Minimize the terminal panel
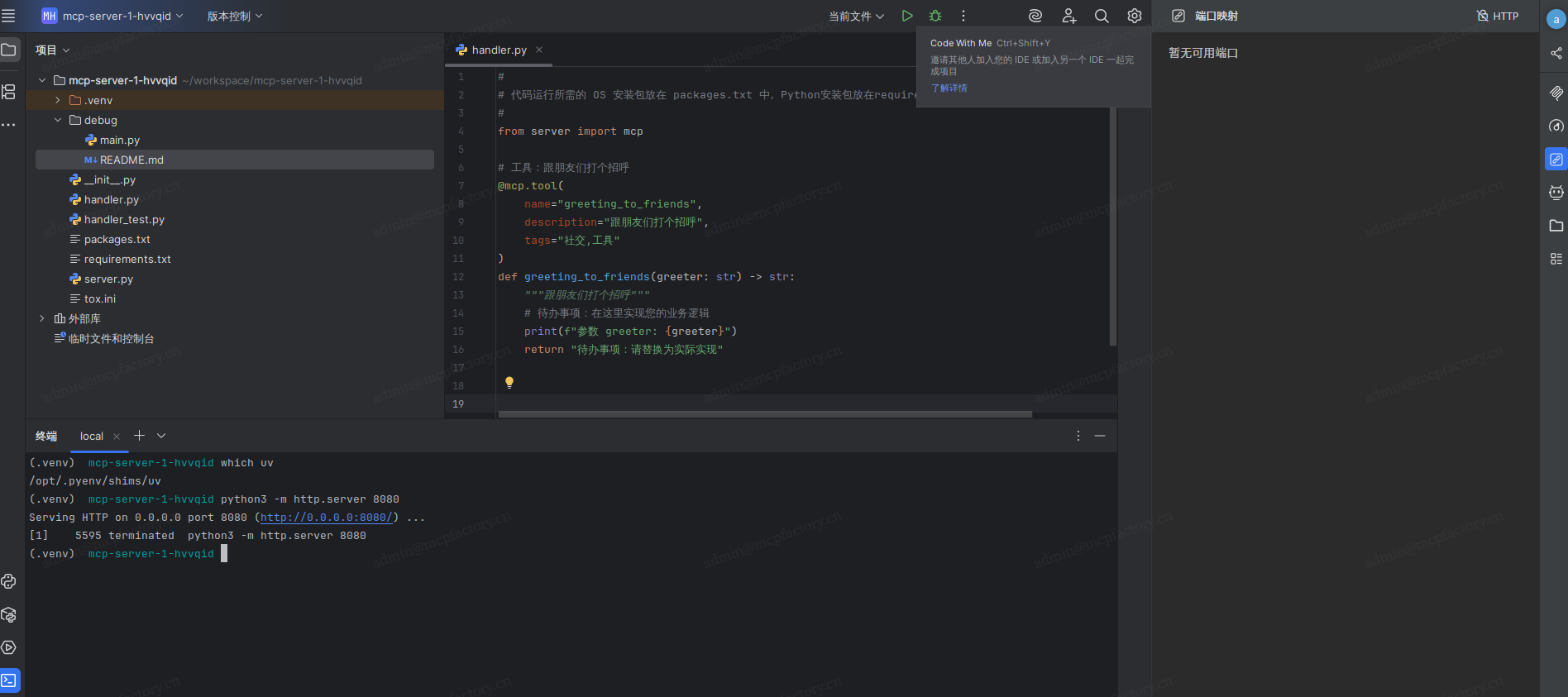Screen dimensions: 1568x697 coord(1100,436)
